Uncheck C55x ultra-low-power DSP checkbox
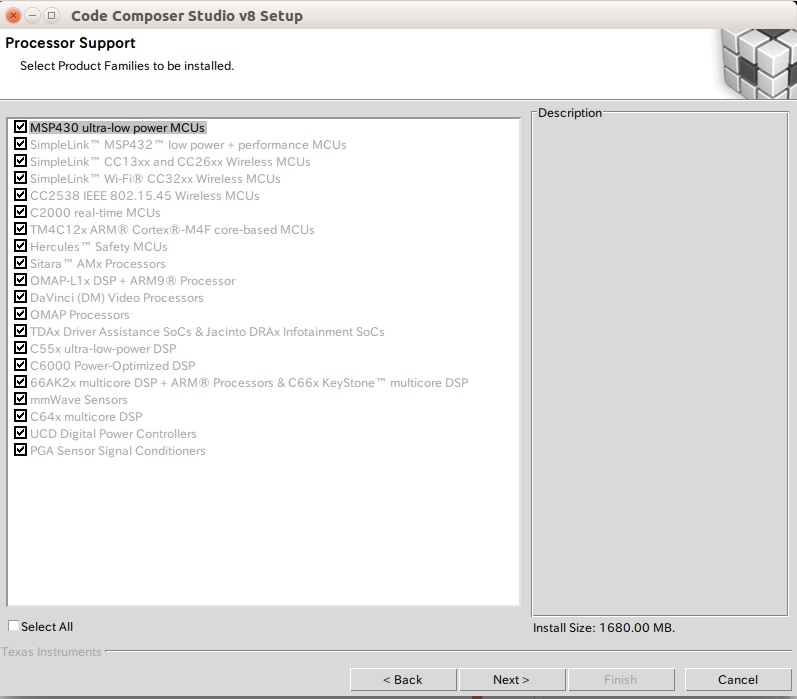 click(x=20, y=348)
